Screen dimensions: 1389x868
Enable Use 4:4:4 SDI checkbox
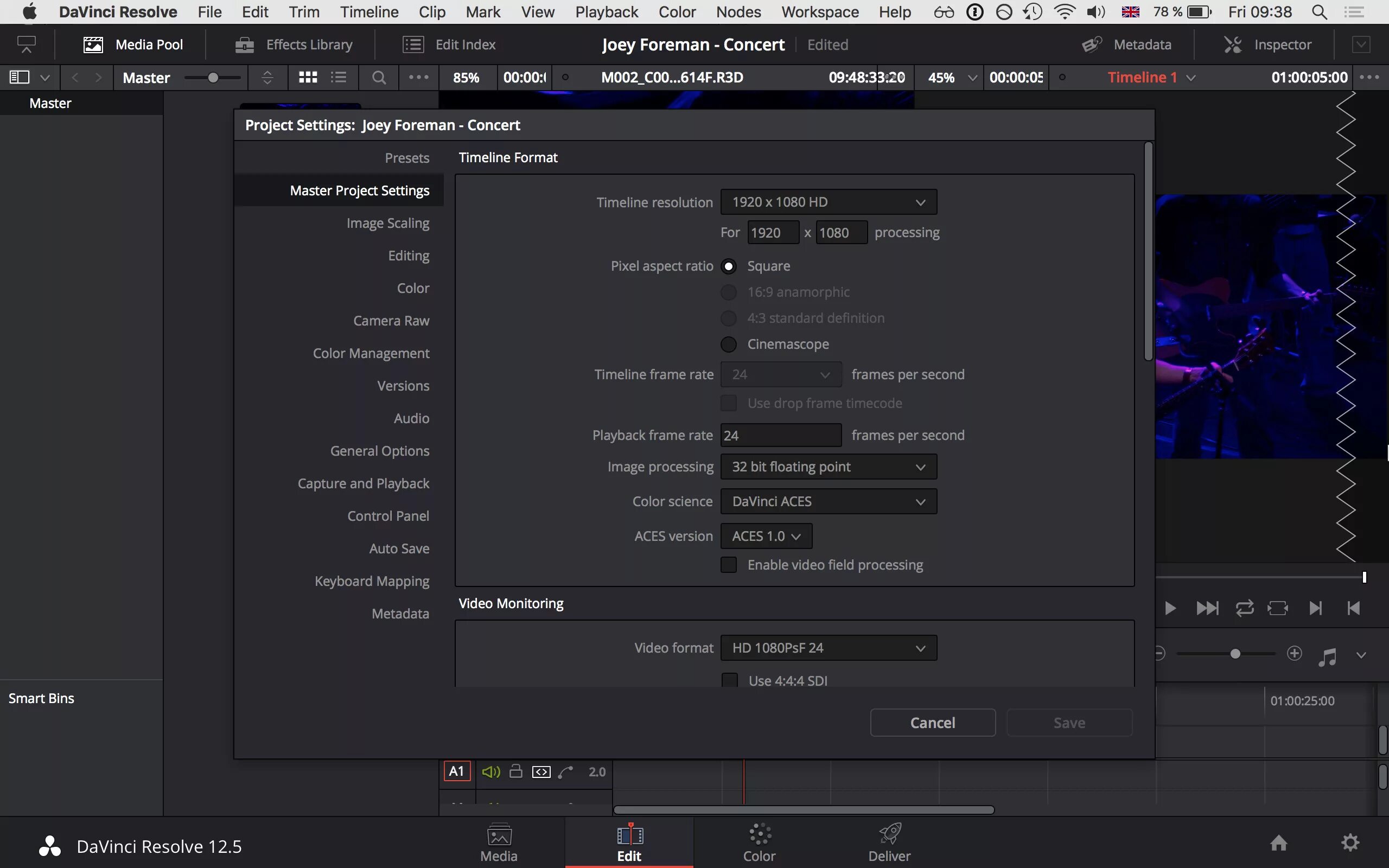tap(730, 680)
